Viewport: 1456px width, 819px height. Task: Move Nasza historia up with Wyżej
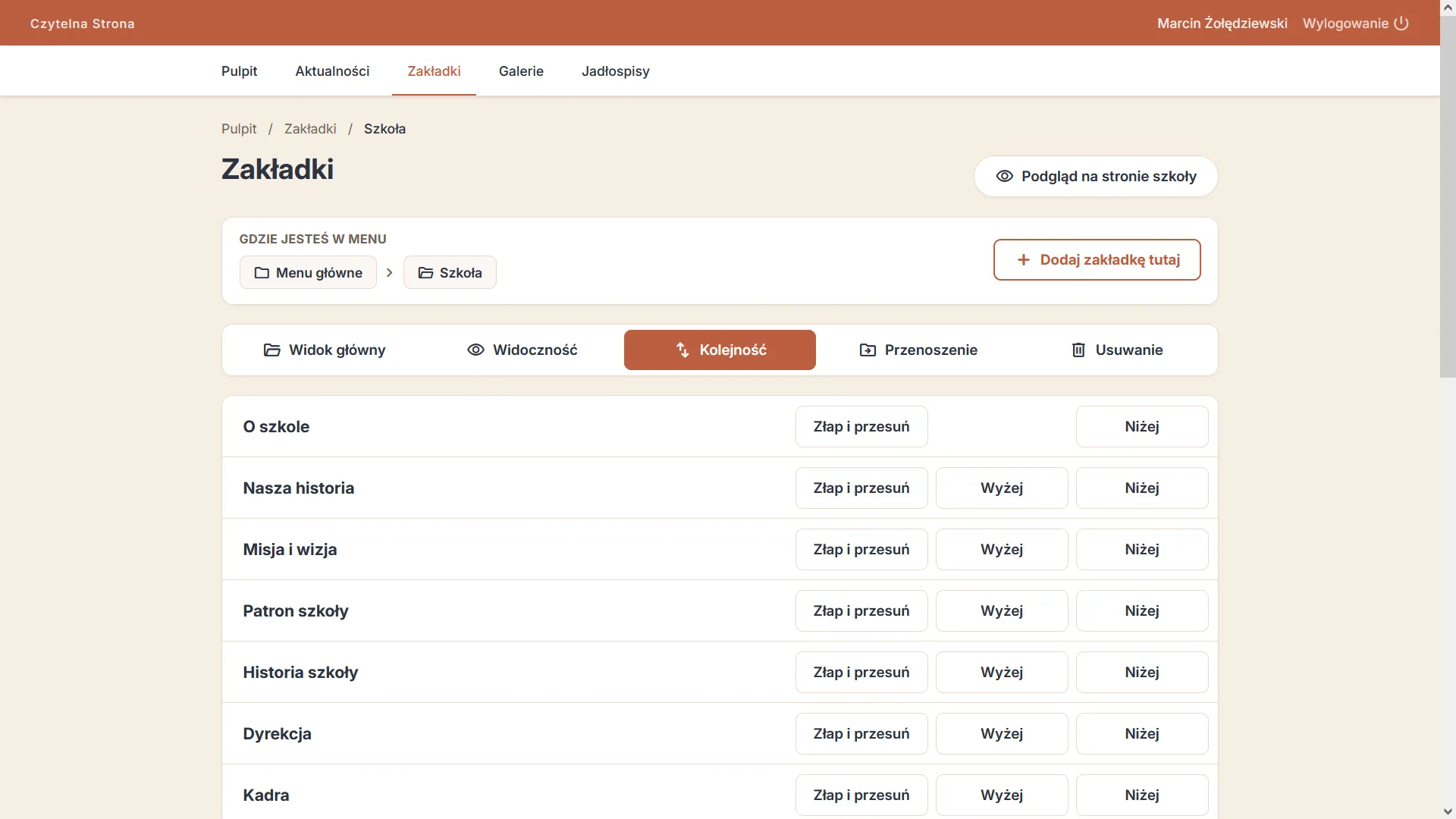click(x=1002, y=488)
